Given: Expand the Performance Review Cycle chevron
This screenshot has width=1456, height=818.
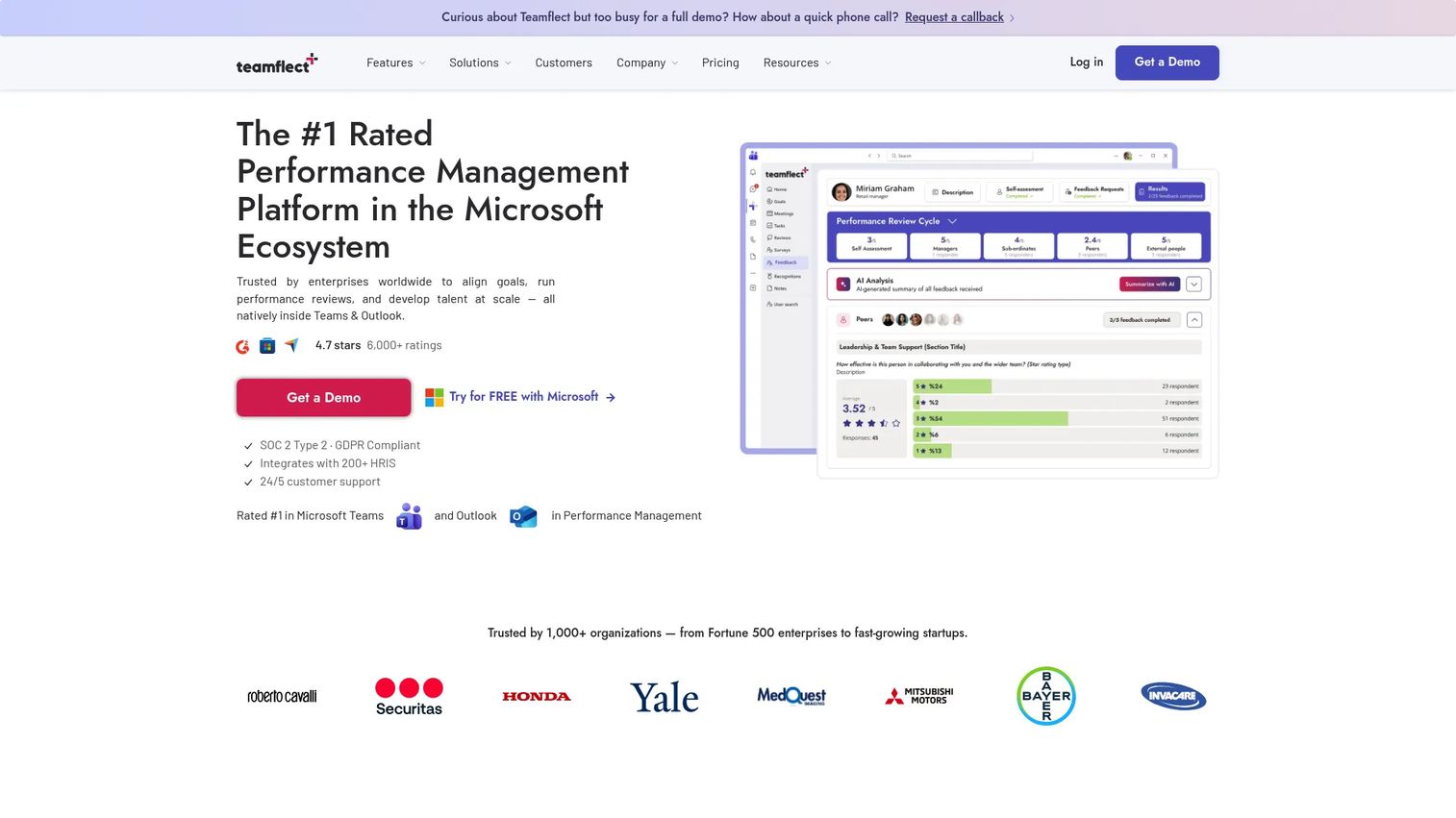Looking at the screenshot, I should [953, 221].
